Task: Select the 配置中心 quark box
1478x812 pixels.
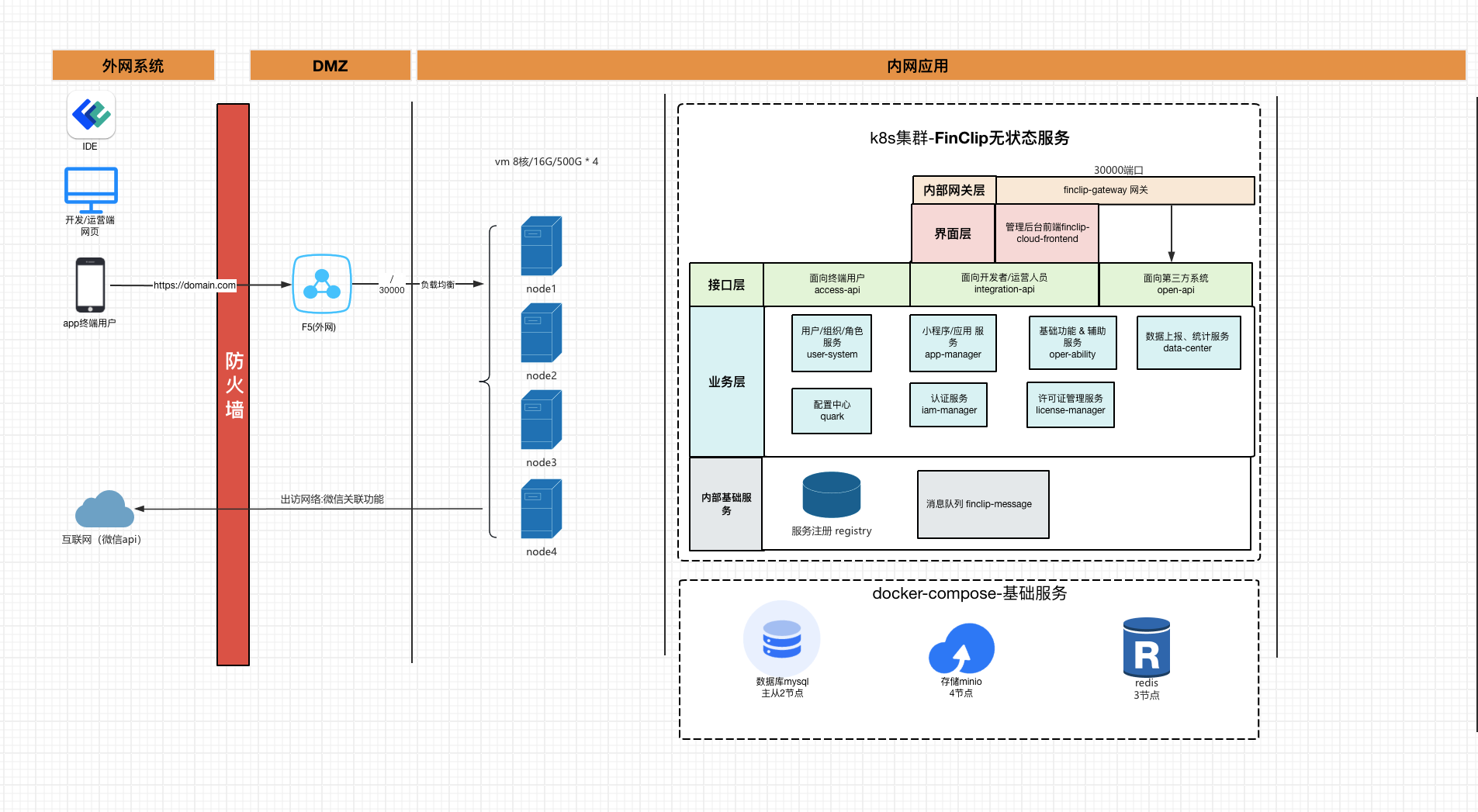Action: [x=832, y=411]
